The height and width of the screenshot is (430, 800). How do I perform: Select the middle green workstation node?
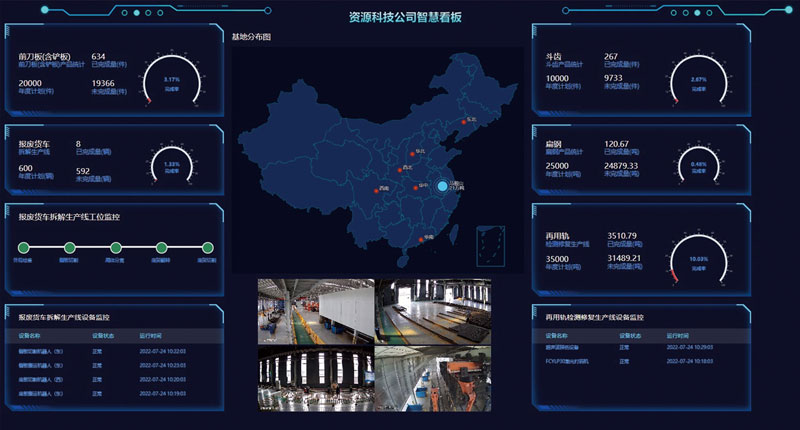pyautogui.click(x=114, y=248)
